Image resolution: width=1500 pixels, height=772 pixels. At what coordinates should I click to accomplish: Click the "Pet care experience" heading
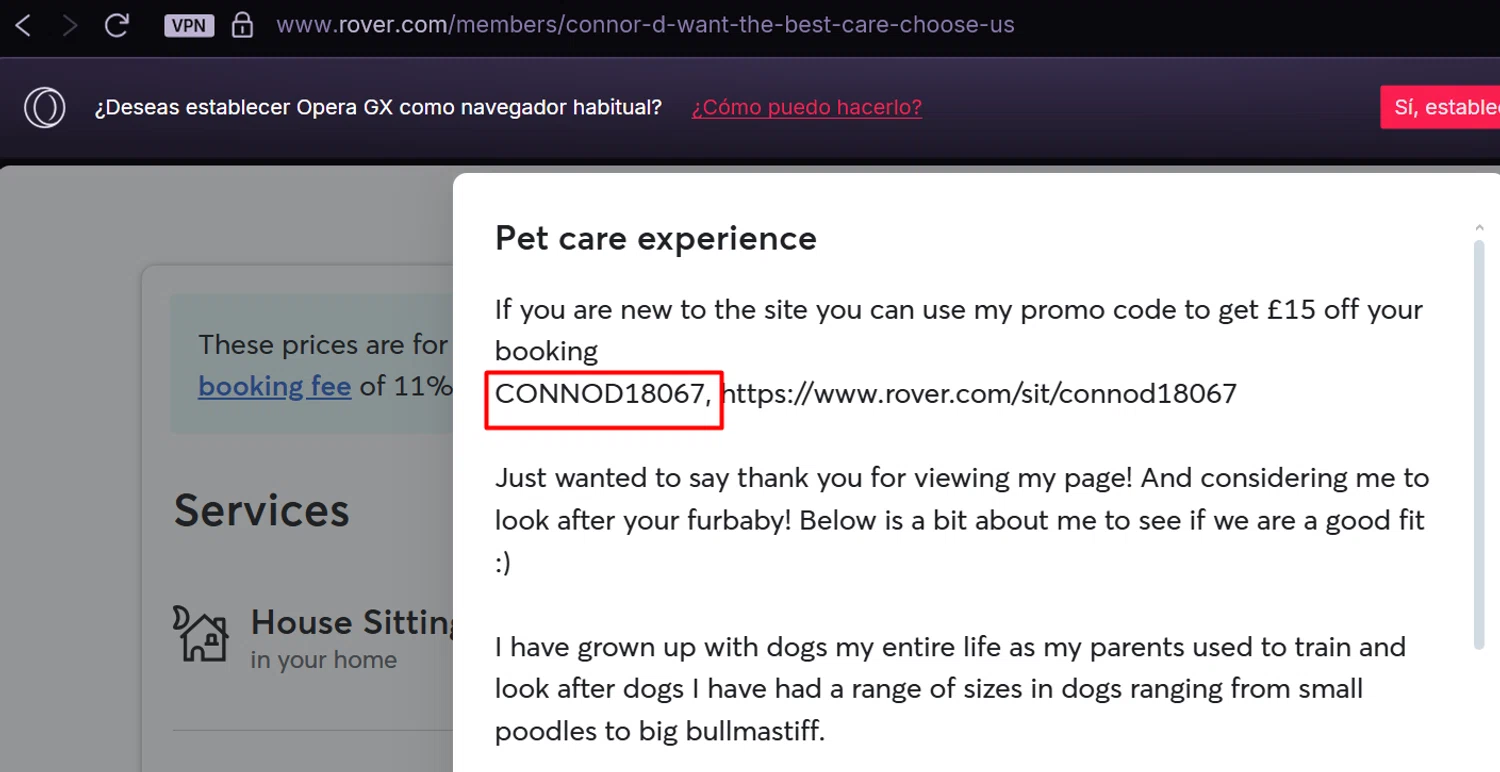click(x=655, y=239)
